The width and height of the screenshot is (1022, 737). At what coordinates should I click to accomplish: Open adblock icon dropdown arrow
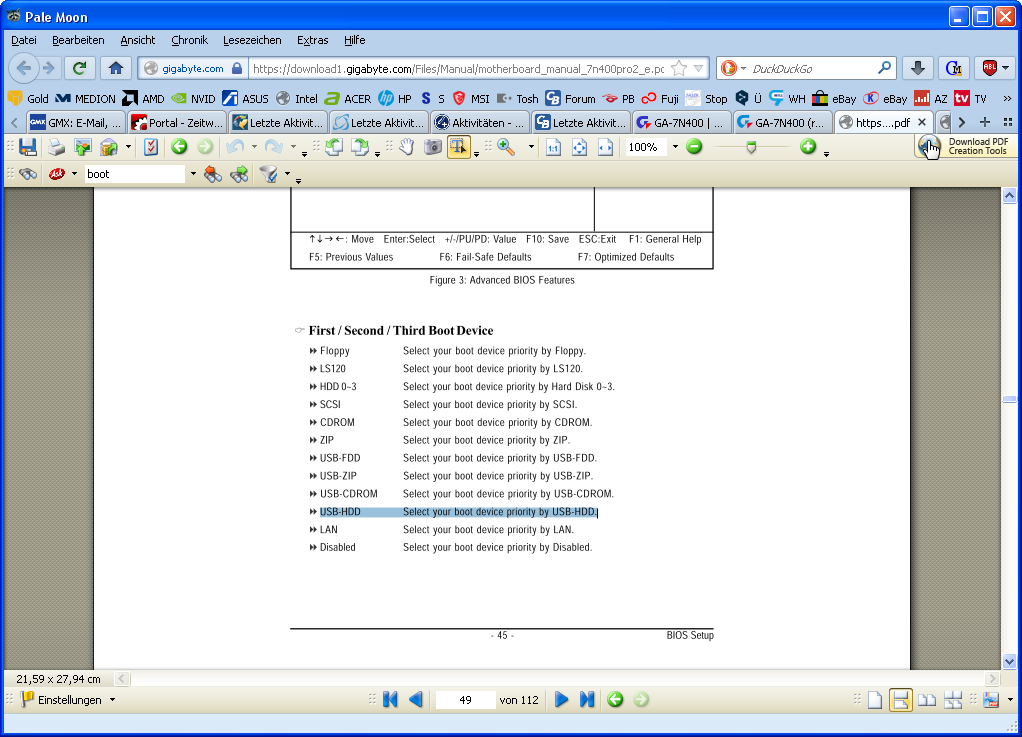click(1005, 68)
